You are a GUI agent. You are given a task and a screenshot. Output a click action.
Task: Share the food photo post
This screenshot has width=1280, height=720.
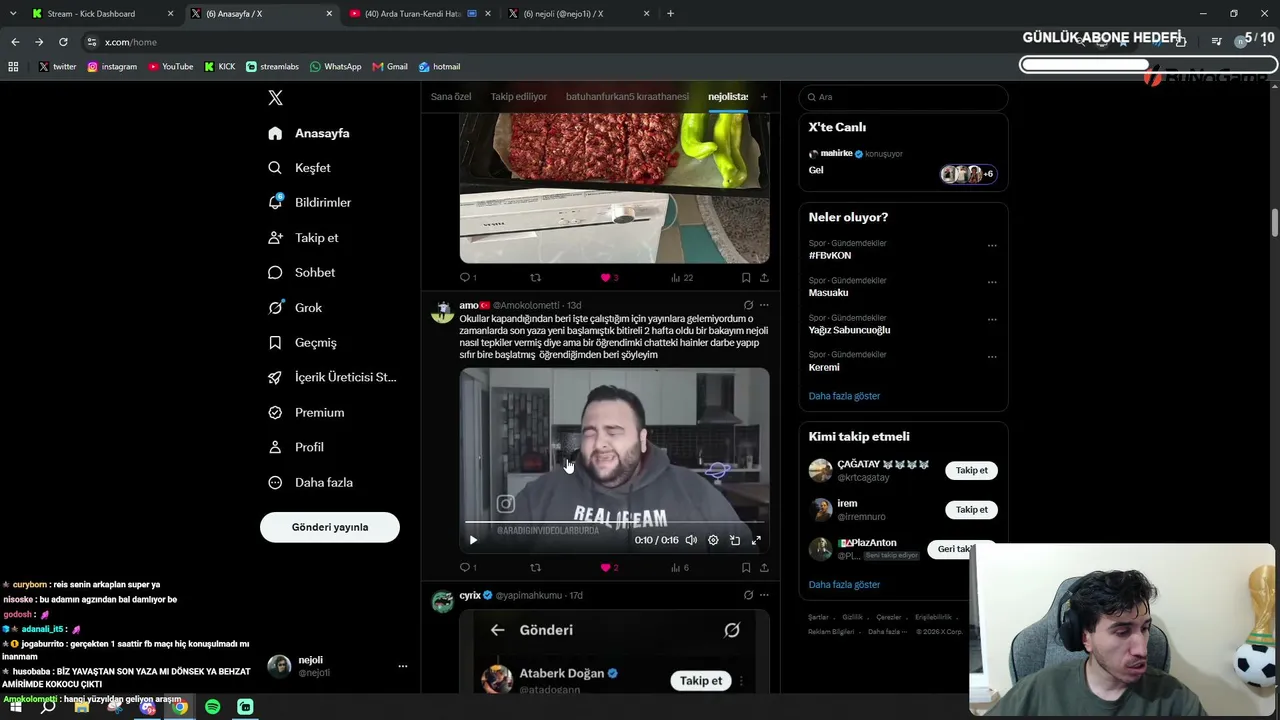(x=764, y=278)
